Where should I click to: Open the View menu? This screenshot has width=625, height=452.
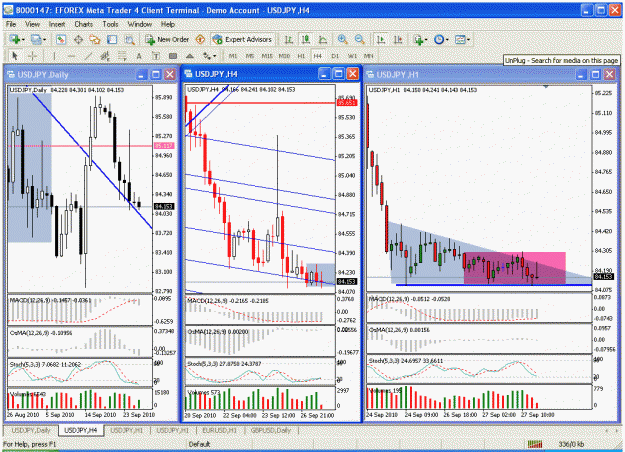[x=32, y=24]
